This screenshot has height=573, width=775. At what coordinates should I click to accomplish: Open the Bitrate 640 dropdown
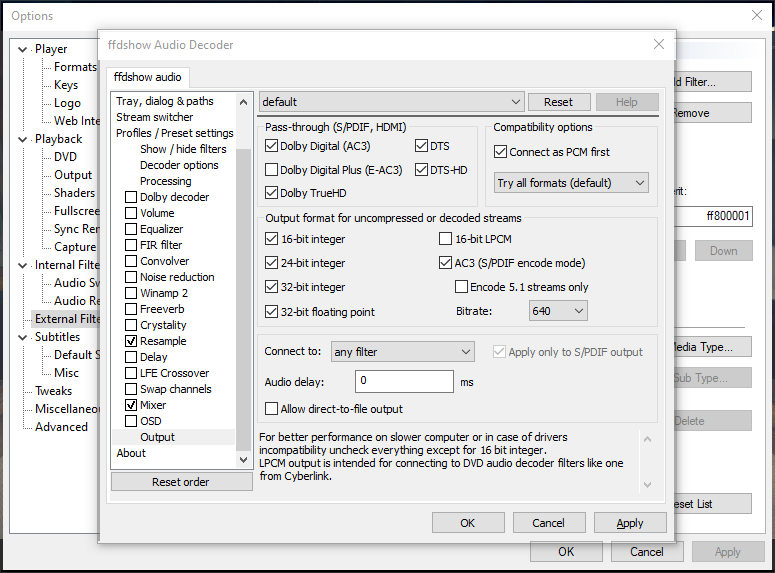pyautogui.click(x=558, y=311)
